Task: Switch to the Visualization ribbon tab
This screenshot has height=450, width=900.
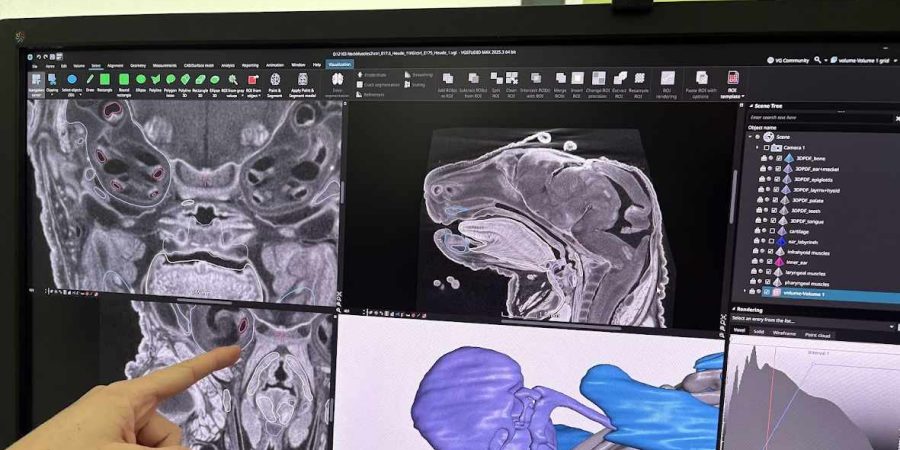Action: [x=339, y=64]
